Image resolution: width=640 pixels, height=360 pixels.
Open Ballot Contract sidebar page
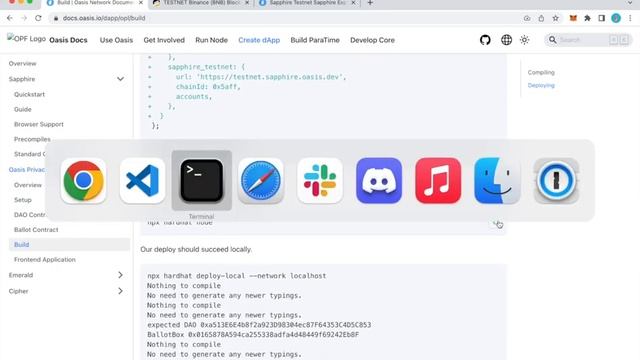(36, 230)
